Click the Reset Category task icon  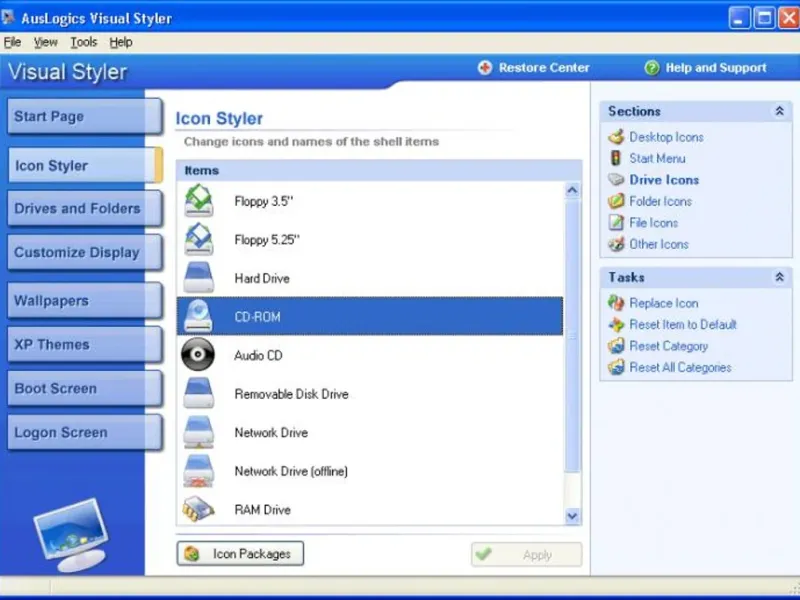(616, 346)
